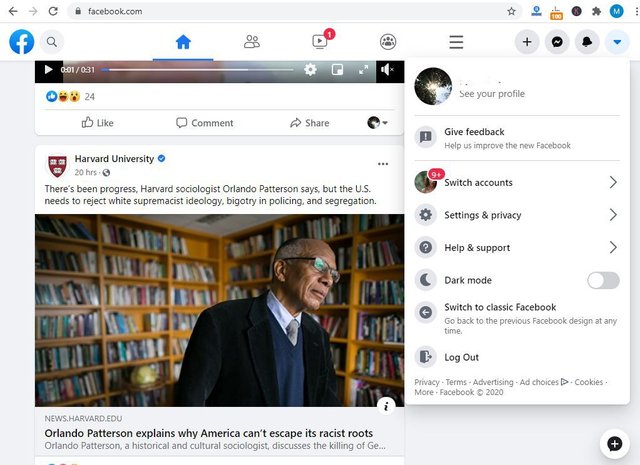Open the Harvard post options ellipsis

(x=383, y=164)
